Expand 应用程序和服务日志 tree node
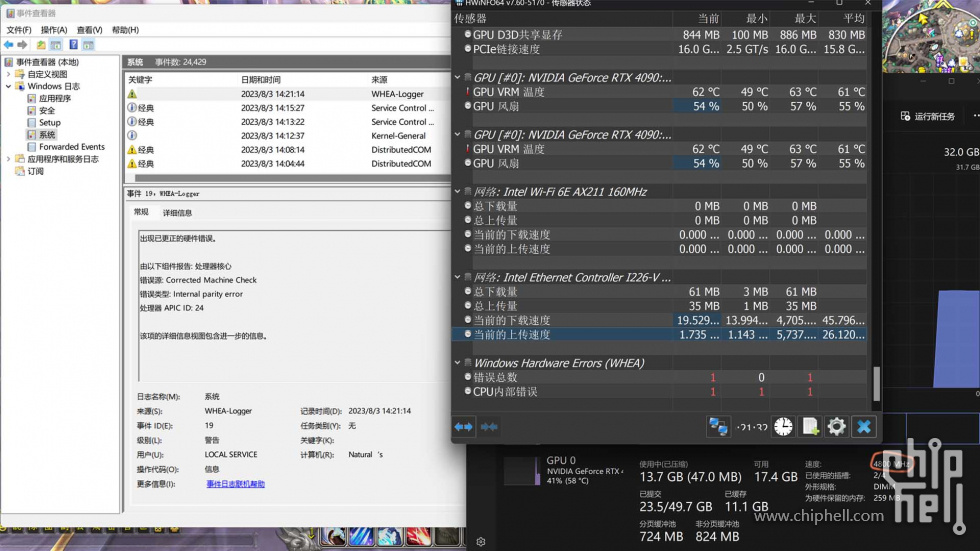The width and height of the screenshot is (980, 551). click(x=8, y=159)
